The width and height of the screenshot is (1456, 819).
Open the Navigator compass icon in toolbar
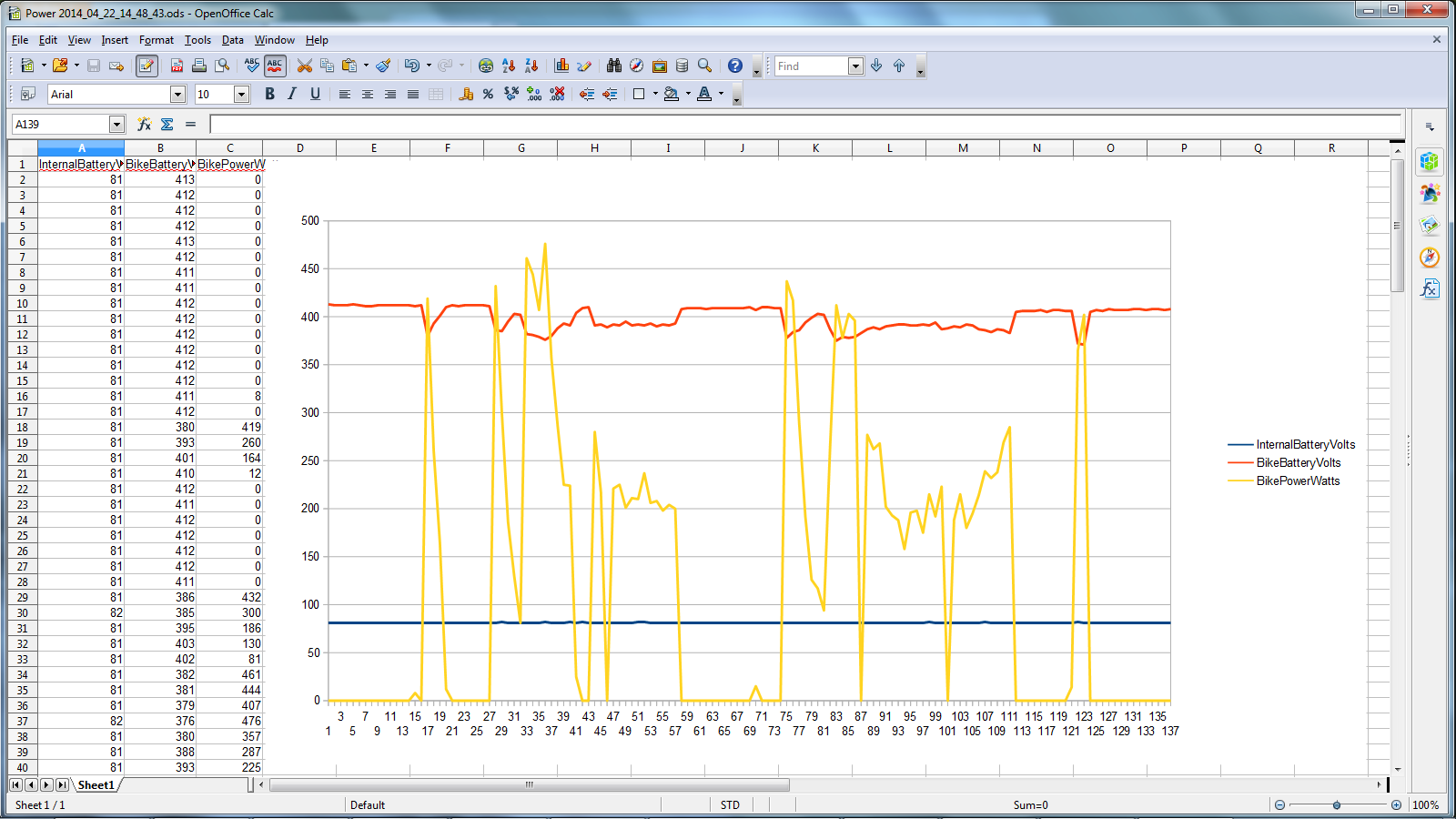pos(637,66)
